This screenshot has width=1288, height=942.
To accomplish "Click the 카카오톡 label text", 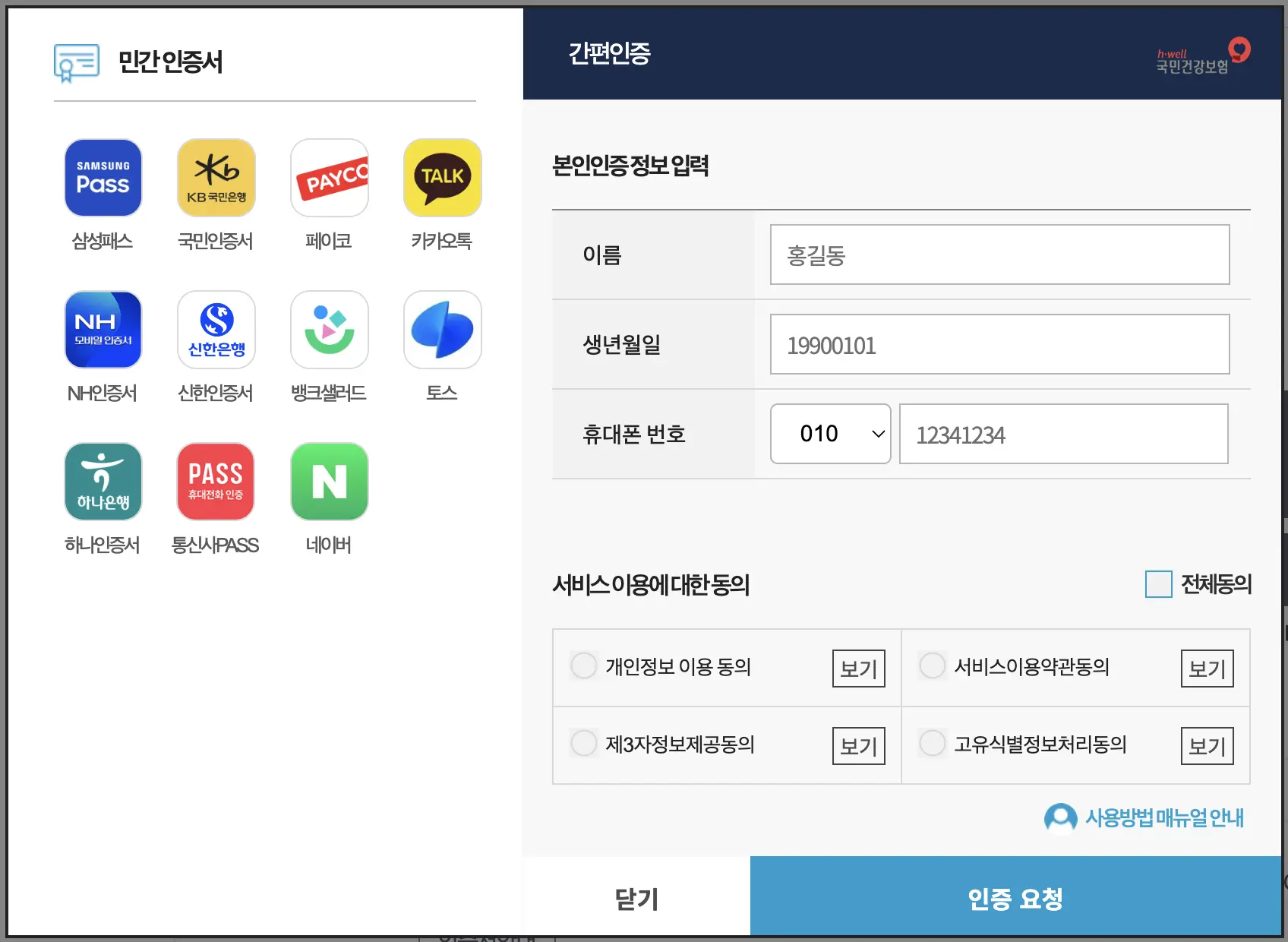I will pyautogui.click(x=442, y=242).
